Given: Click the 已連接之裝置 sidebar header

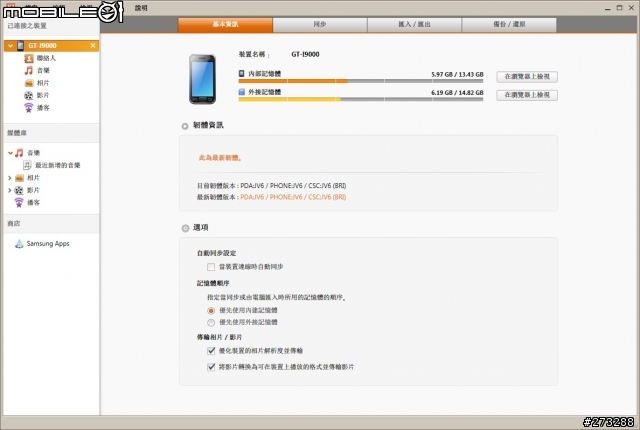Looking at the screenshot, I should 27,26.
